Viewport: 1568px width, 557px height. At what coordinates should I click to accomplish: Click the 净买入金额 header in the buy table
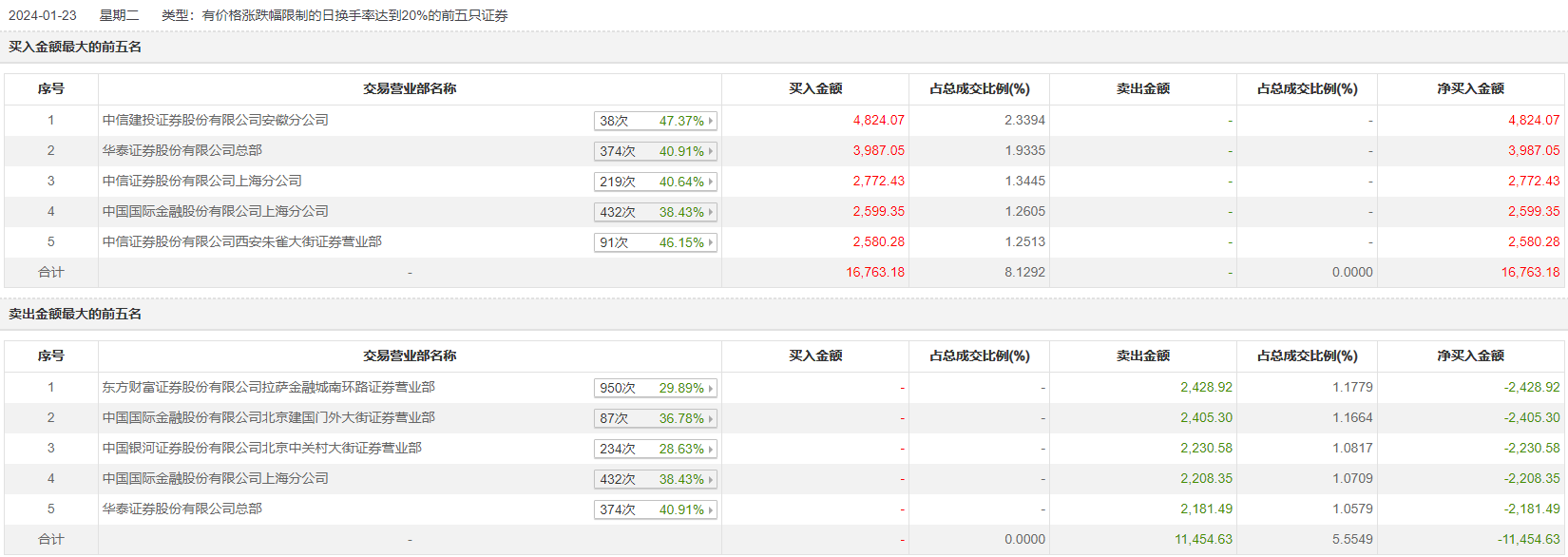1470,88
